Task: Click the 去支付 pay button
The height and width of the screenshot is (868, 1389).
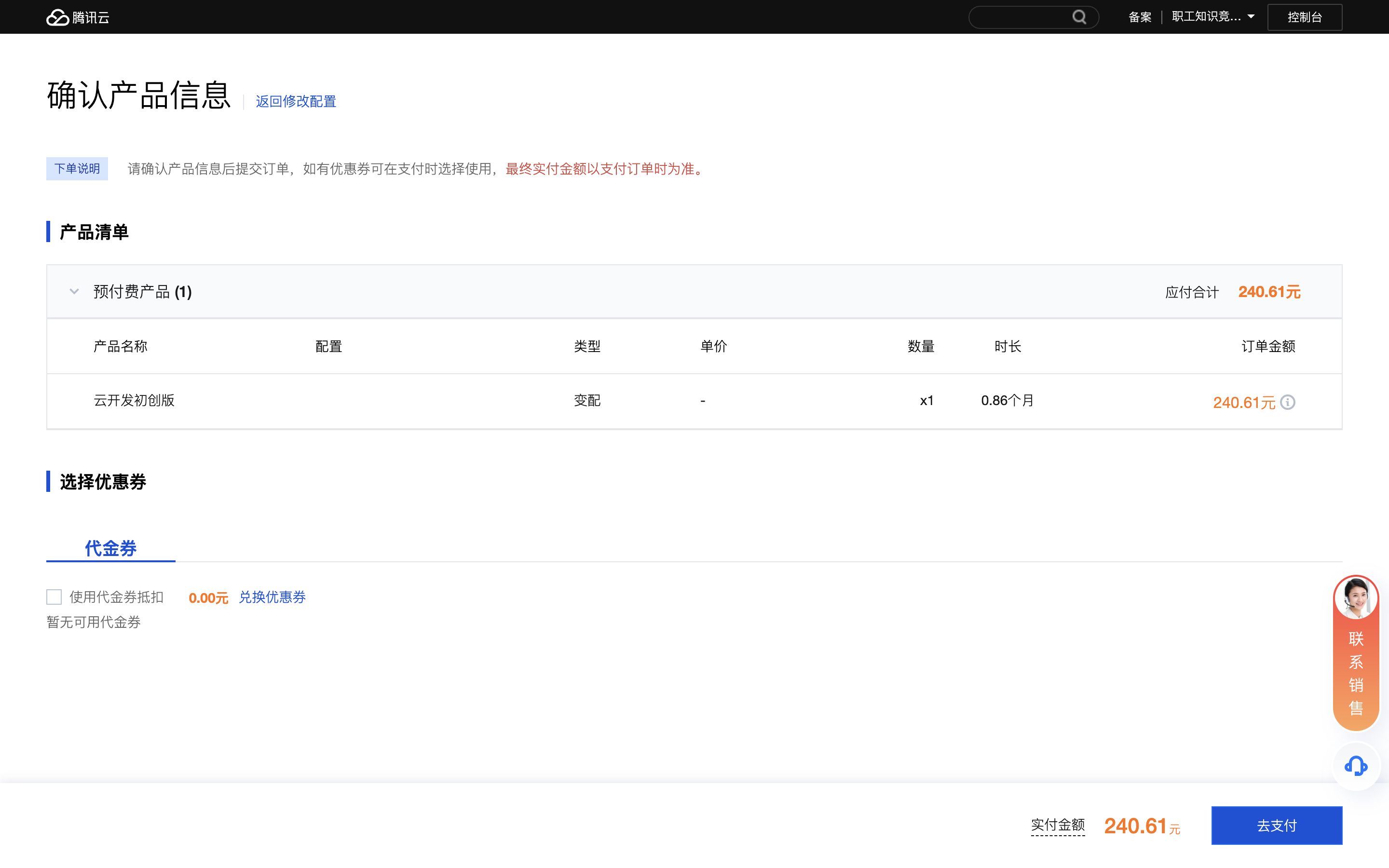Action: (1277, 826)
